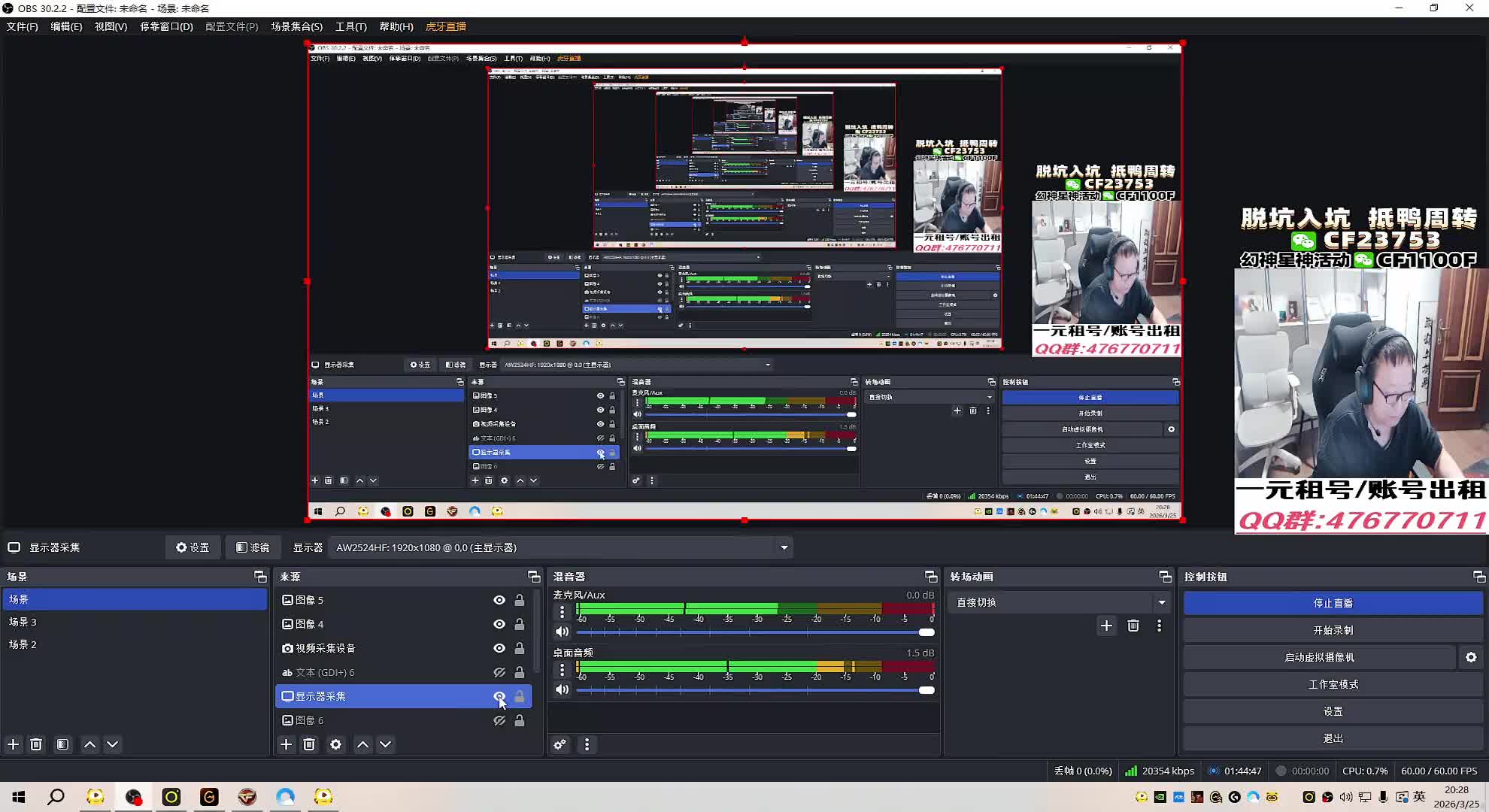Open advanced audio properties gears icon
Image resolution: width=1489 pixels, height=812 pixels.
click(560, 744)
